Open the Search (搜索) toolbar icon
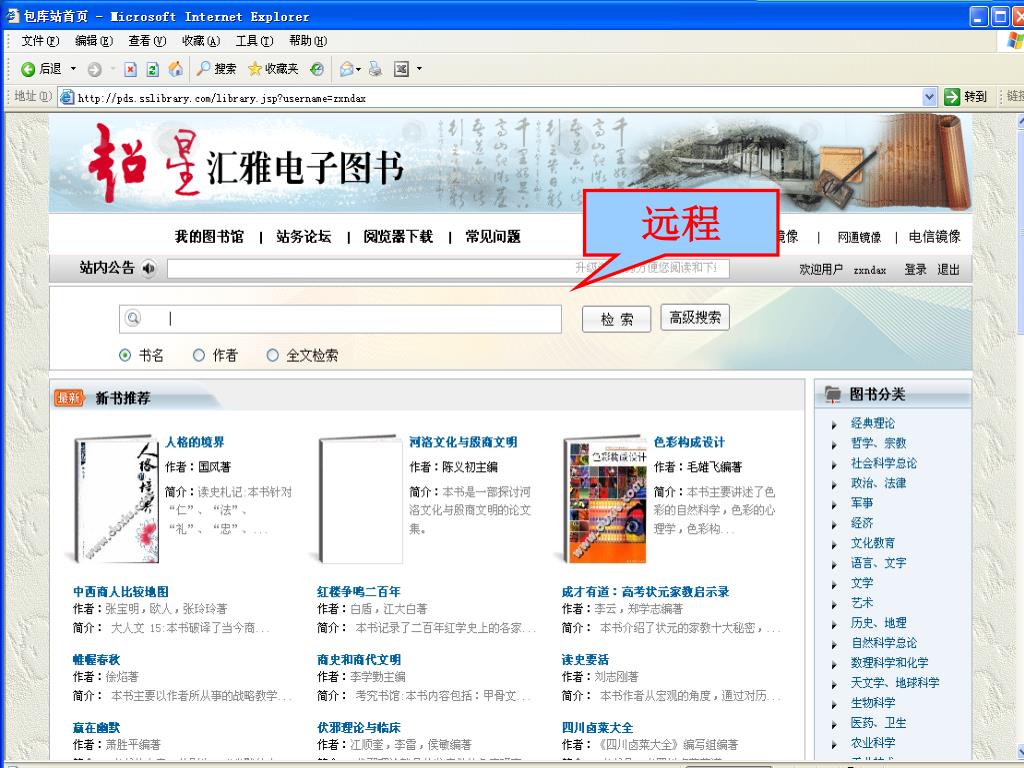This screenshot has height=768, width=1024. pos(204,69)
